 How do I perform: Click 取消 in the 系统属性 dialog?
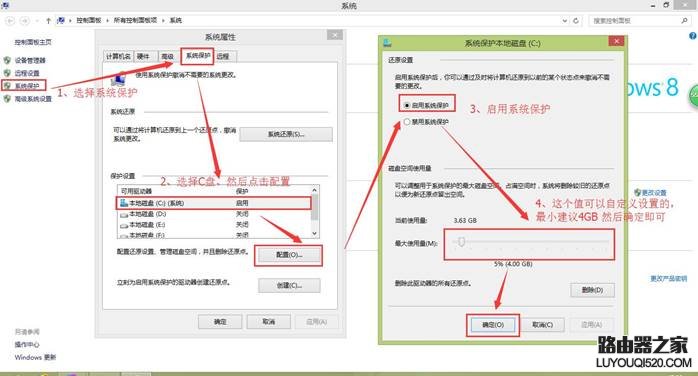tap(268, 322)
